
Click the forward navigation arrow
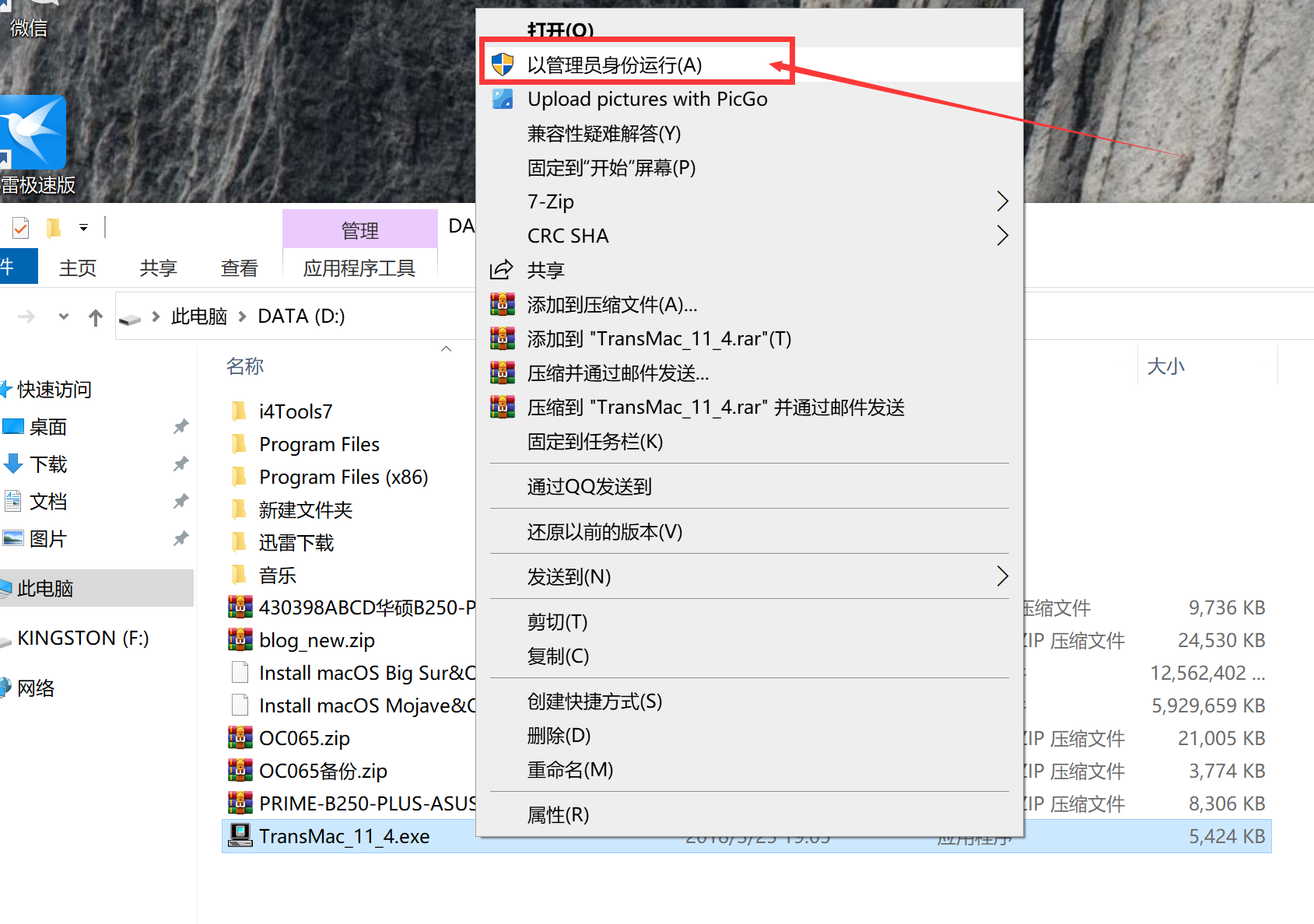click(x=26, y=317)
